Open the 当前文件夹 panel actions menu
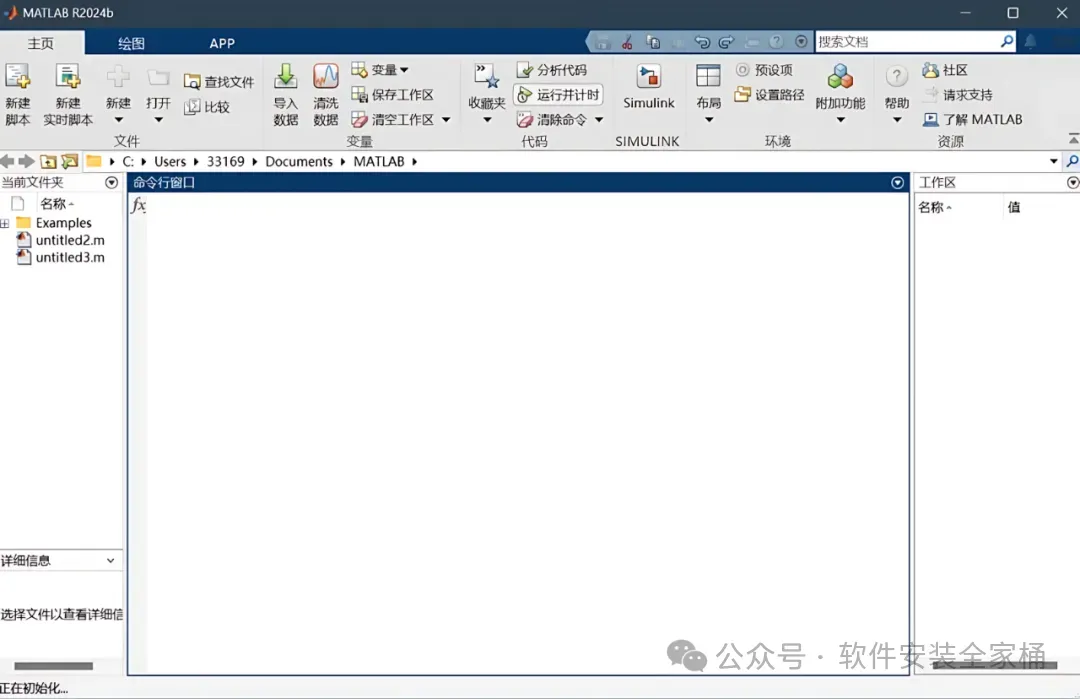This screenshot has width=1080, height=699. pyautogui.click(x=112, y=182)
